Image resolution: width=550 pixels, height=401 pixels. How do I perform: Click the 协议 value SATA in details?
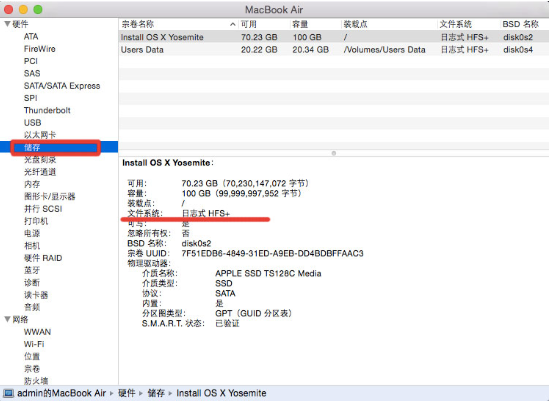pos(225,293)
